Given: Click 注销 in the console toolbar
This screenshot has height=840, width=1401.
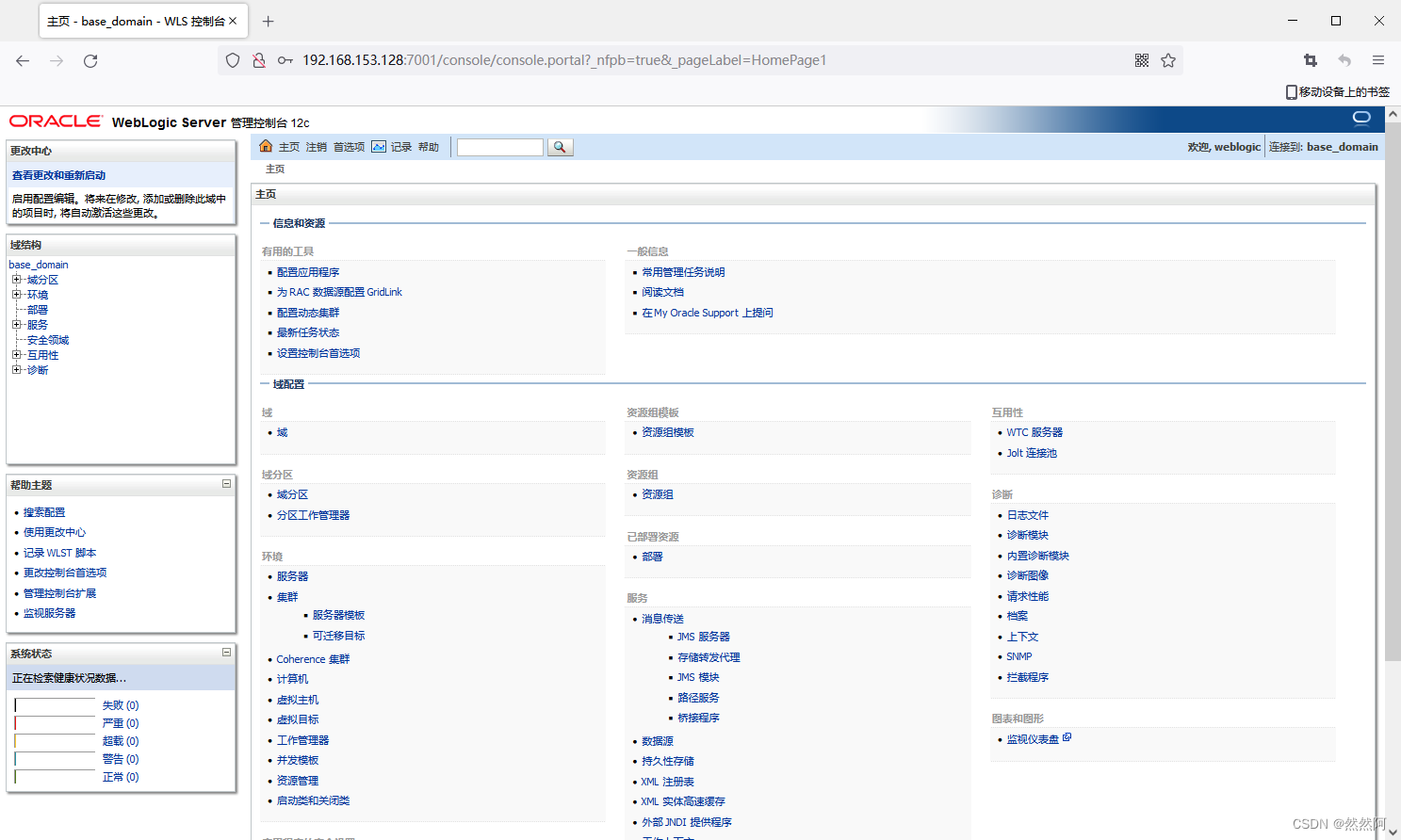Looking at the screenshot, I should tap(317, 147).
